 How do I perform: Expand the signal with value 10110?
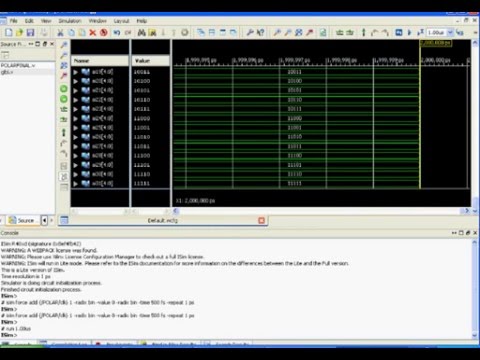pos(76,100)
